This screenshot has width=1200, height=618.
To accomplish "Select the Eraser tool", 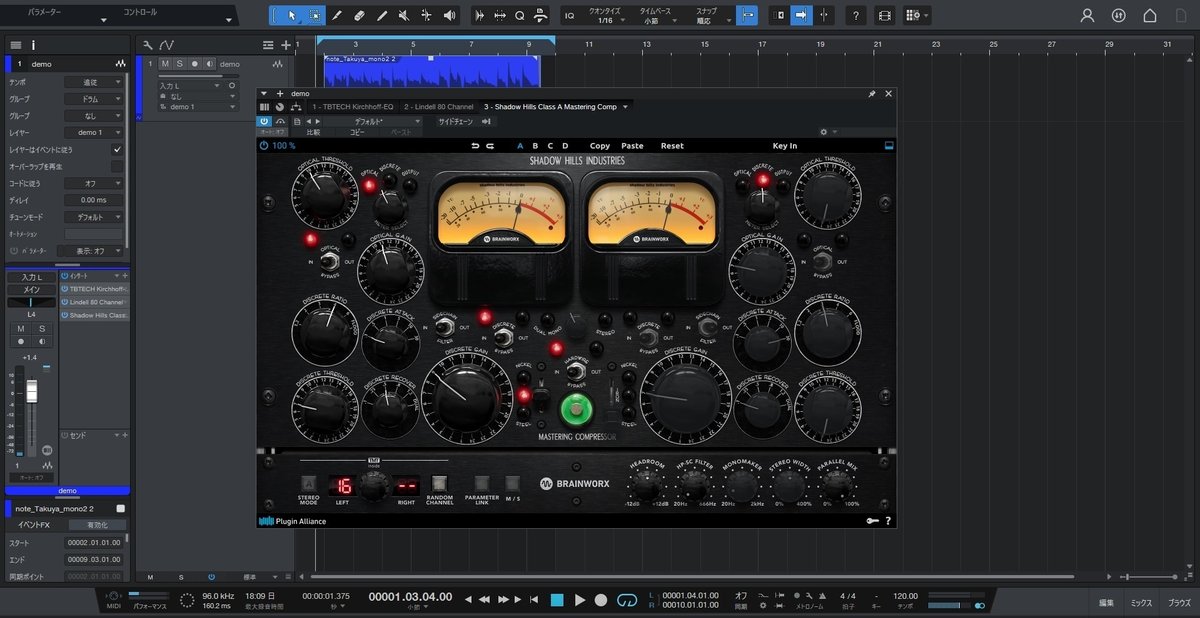I will pos(360,15).
